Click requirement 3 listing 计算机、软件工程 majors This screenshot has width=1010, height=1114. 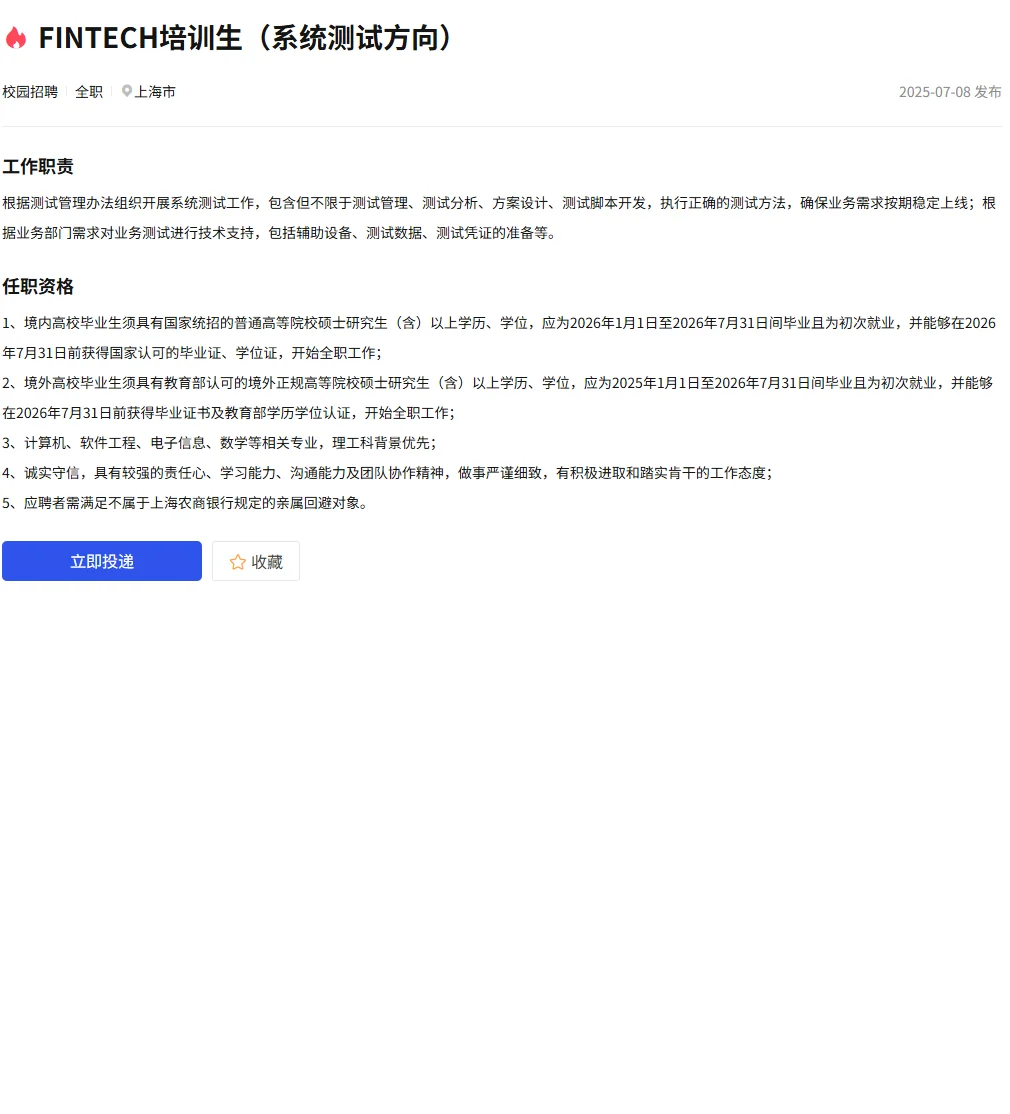pos(219,443)
